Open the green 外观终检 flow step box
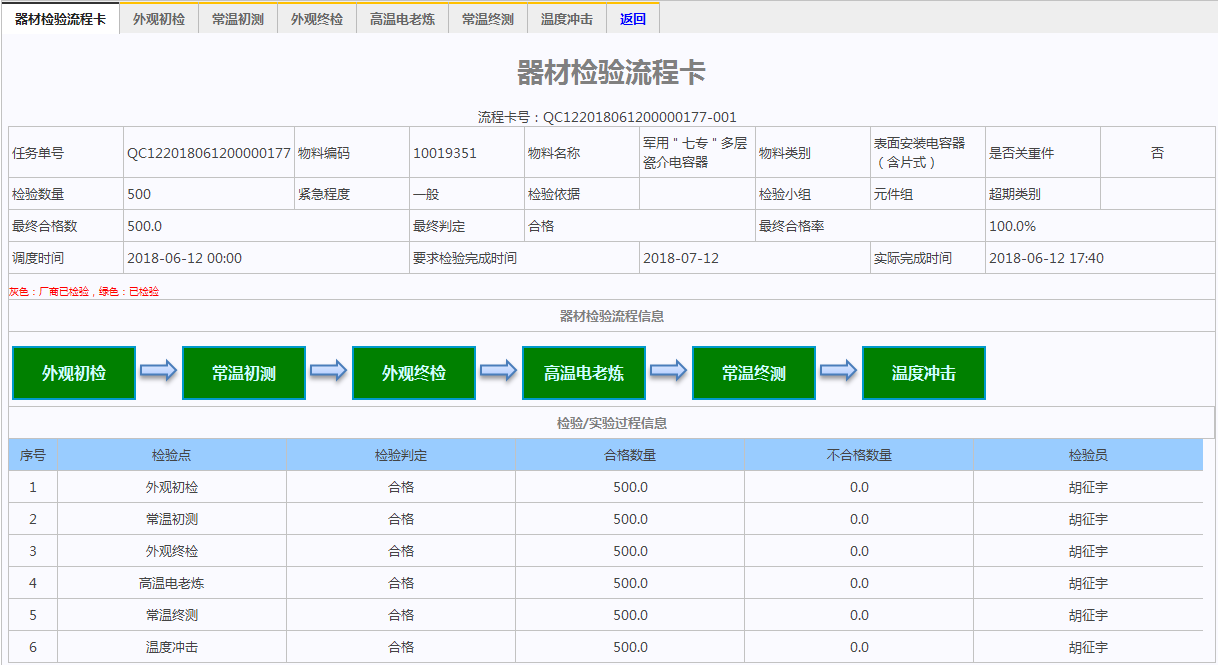Viewport: 1218px width, 665px height. click(x=414, y=373)
